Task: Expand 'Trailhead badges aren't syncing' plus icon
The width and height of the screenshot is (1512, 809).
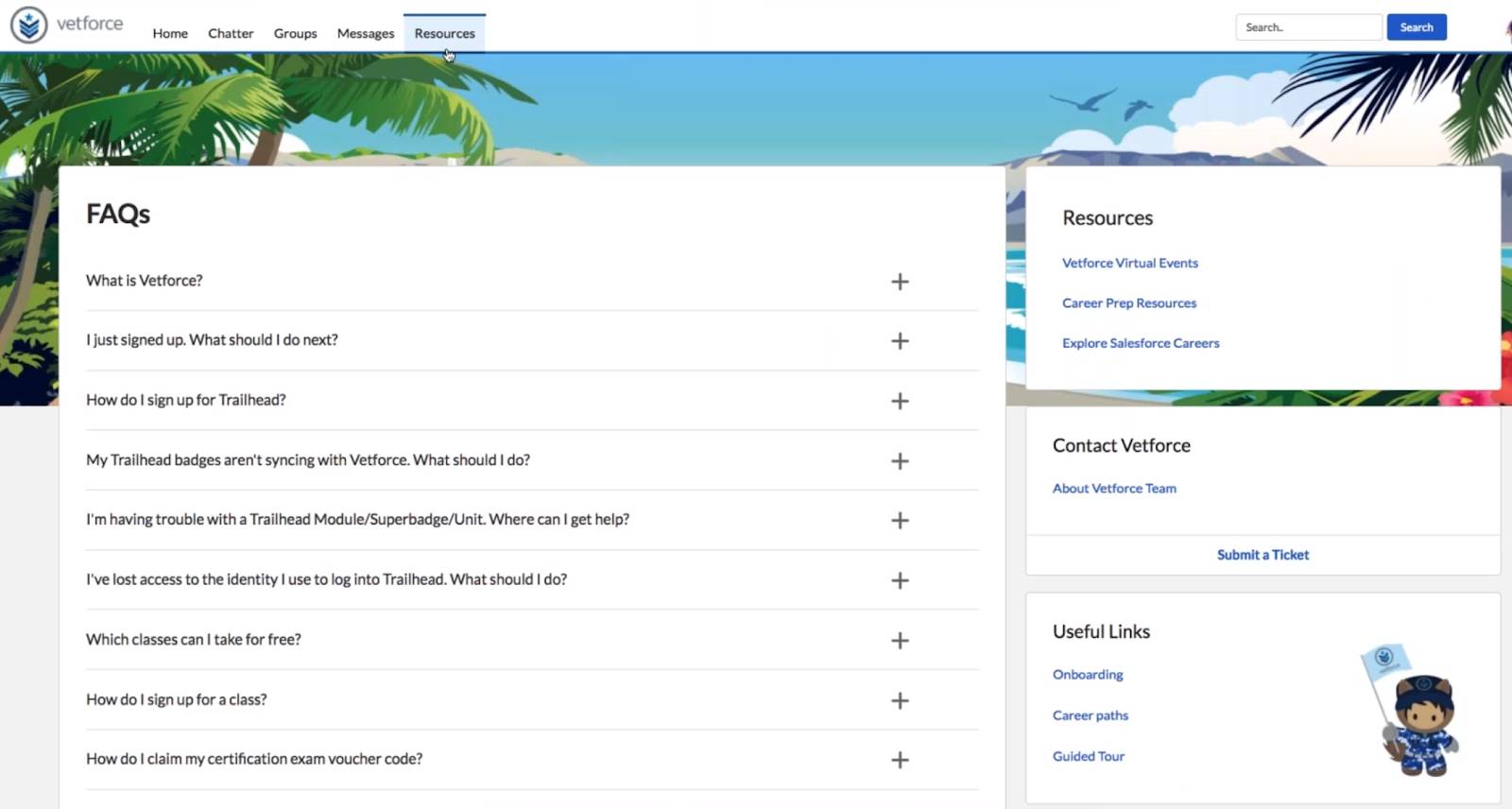Action: (900, 461)
